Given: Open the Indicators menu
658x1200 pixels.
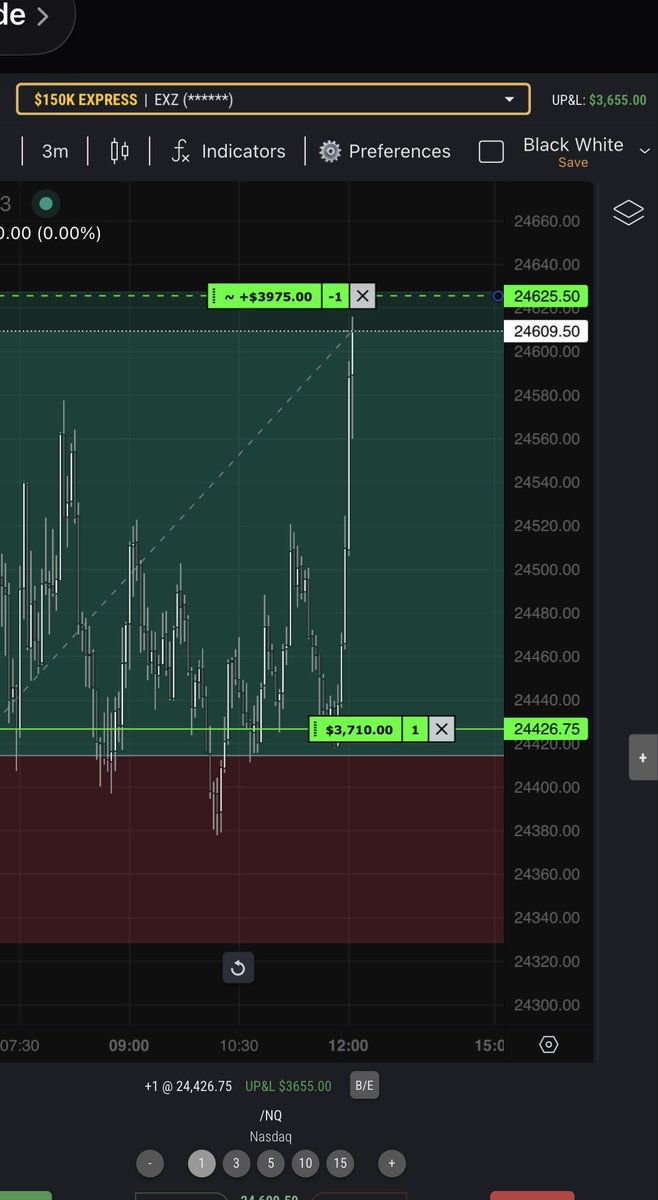Looking at the screenshot, I should [228, 151].
